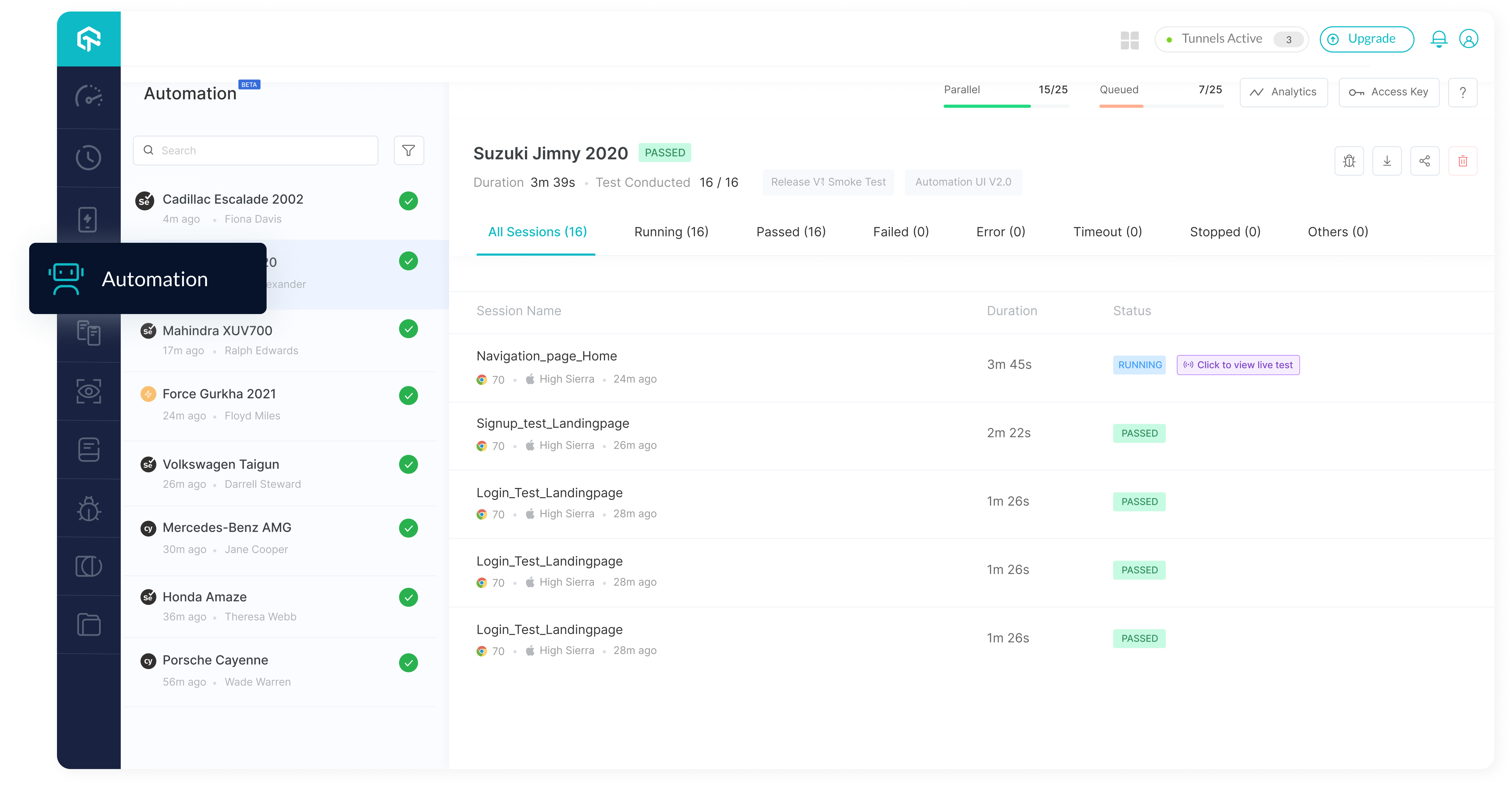Expand the Tunnels Active status control
The height and width of the screenshot is (786, 1512).
point(1232,39)
